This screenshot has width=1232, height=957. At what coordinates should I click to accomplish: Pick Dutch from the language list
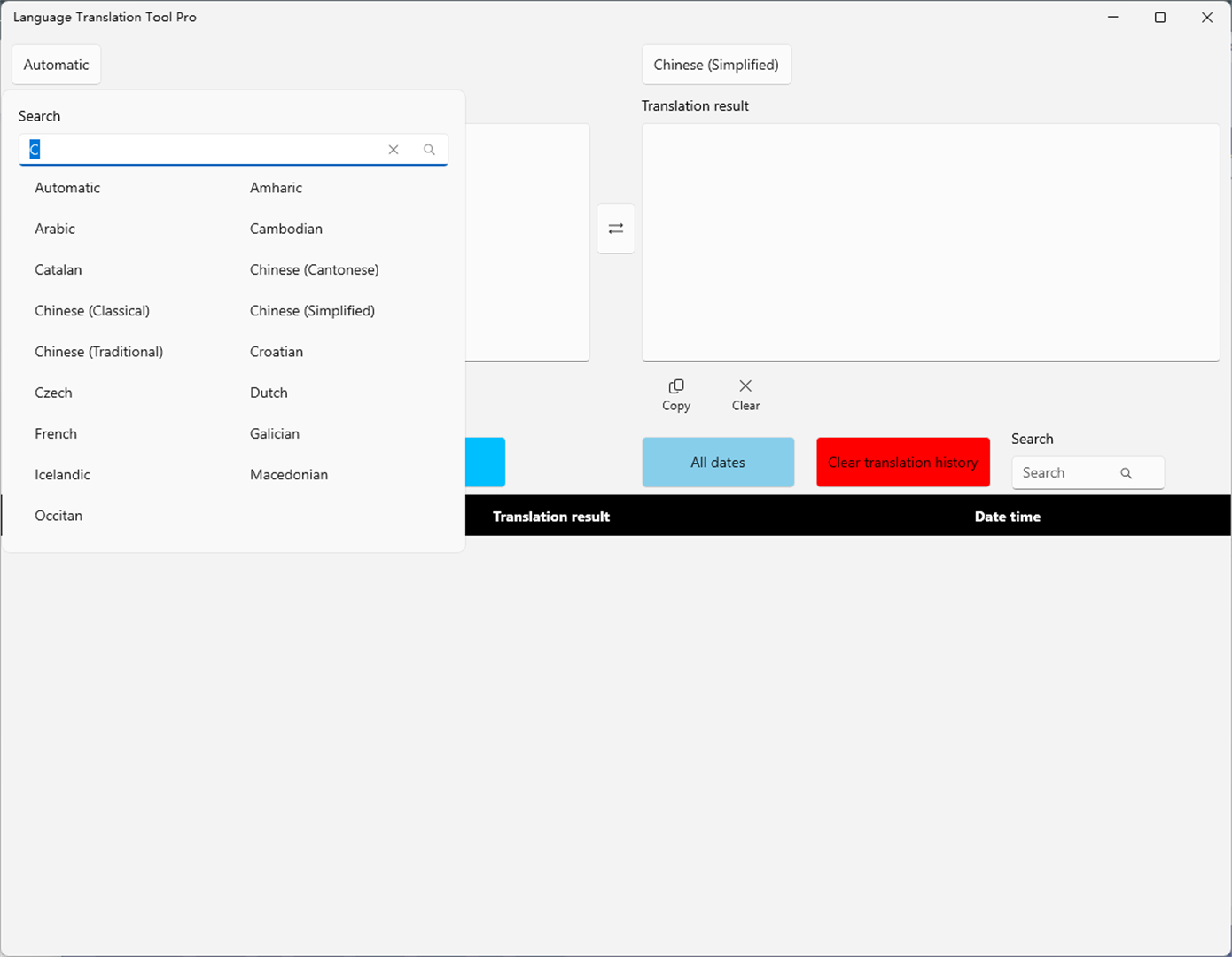[269, 393]
